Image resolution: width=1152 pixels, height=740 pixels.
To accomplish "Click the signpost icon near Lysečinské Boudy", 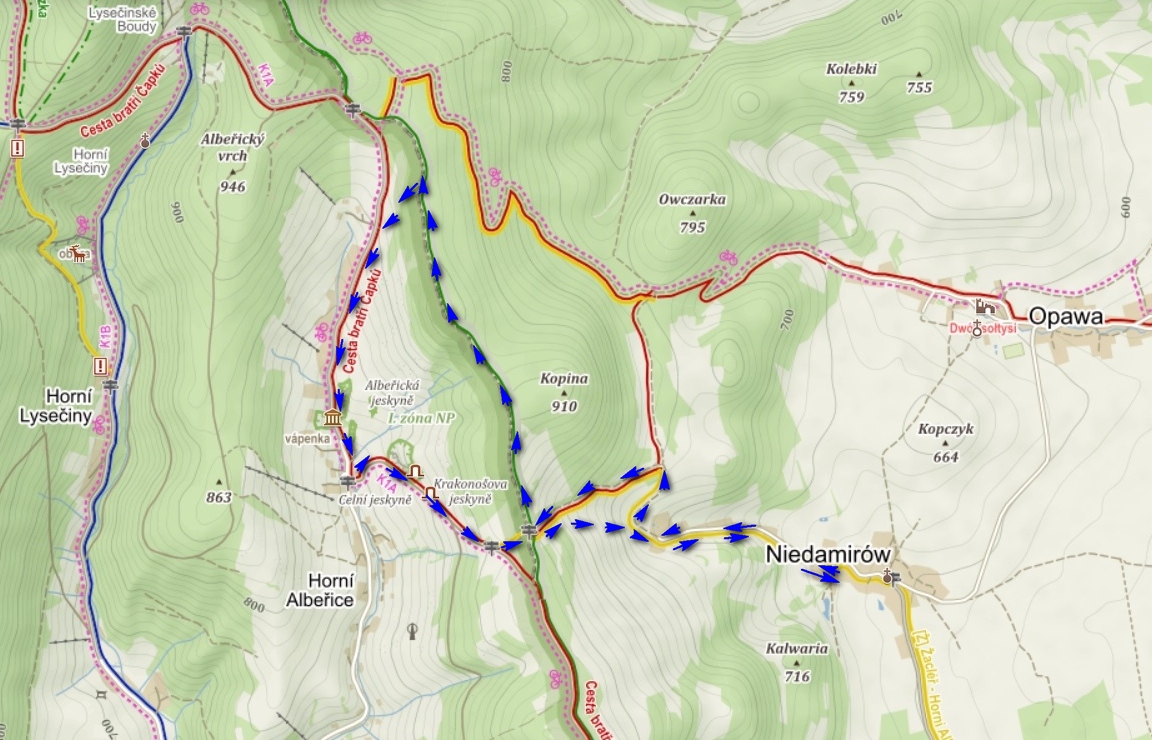I will 184,31.
